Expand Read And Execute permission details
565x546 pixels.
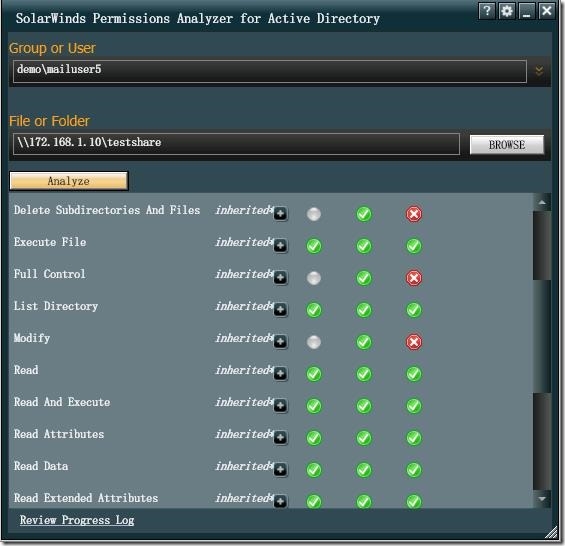(280, 406)
